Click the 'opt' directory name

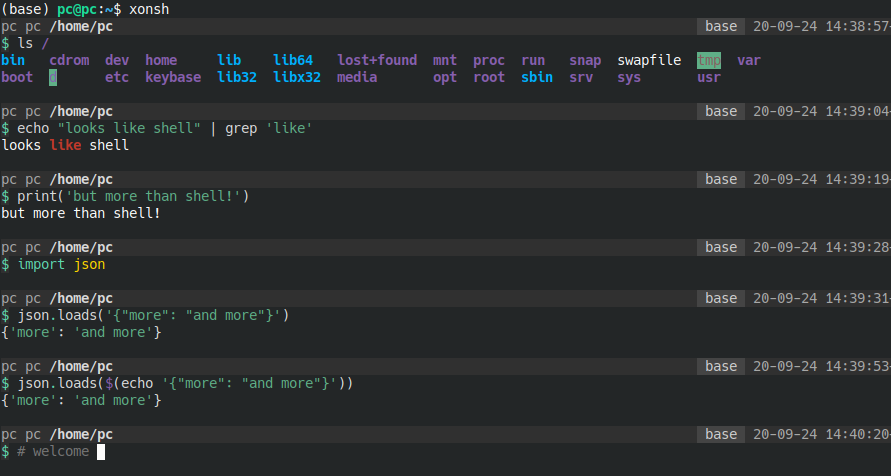pyautogui.click(x=445, y=77)
